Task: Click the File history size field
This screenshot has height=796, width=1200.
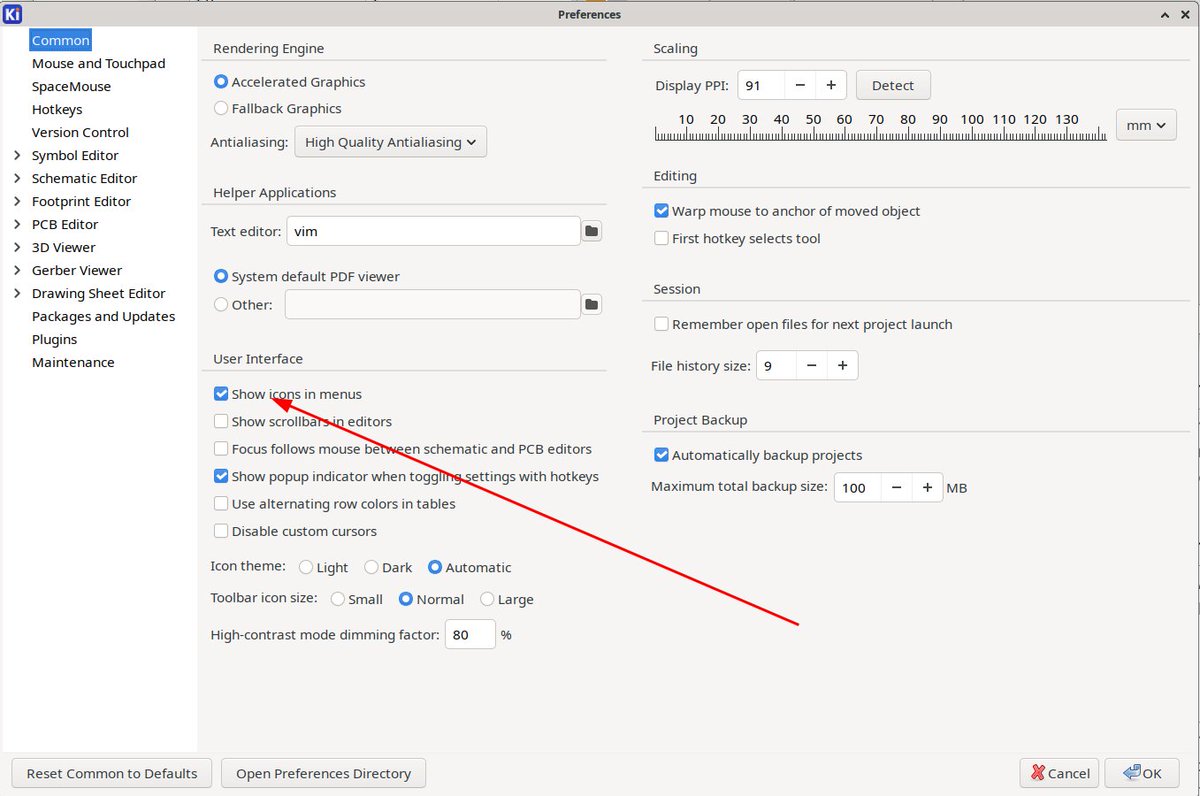Action: (x=776, y=366)
